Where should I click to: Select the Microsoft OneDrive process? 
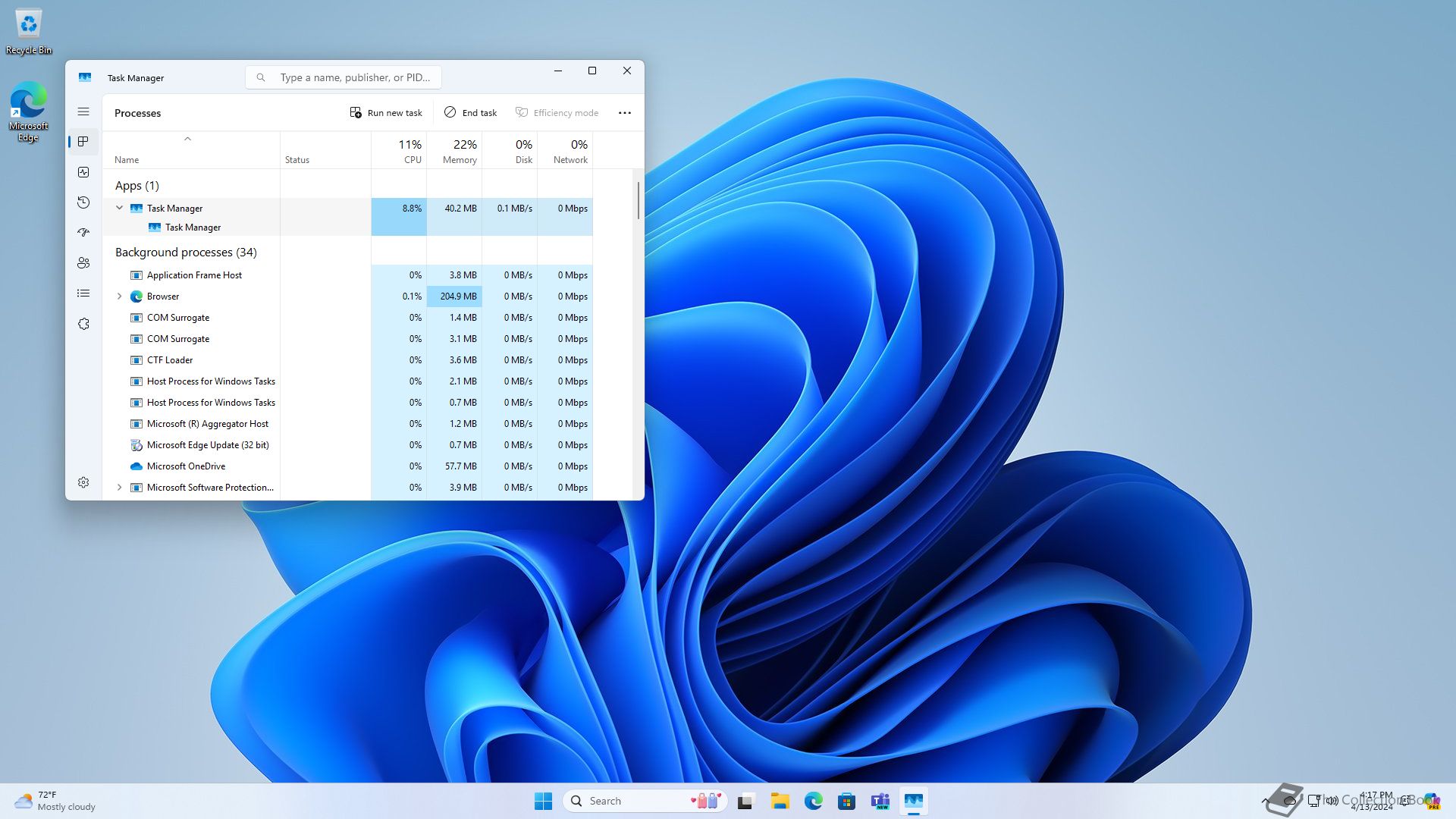point(347,466)
